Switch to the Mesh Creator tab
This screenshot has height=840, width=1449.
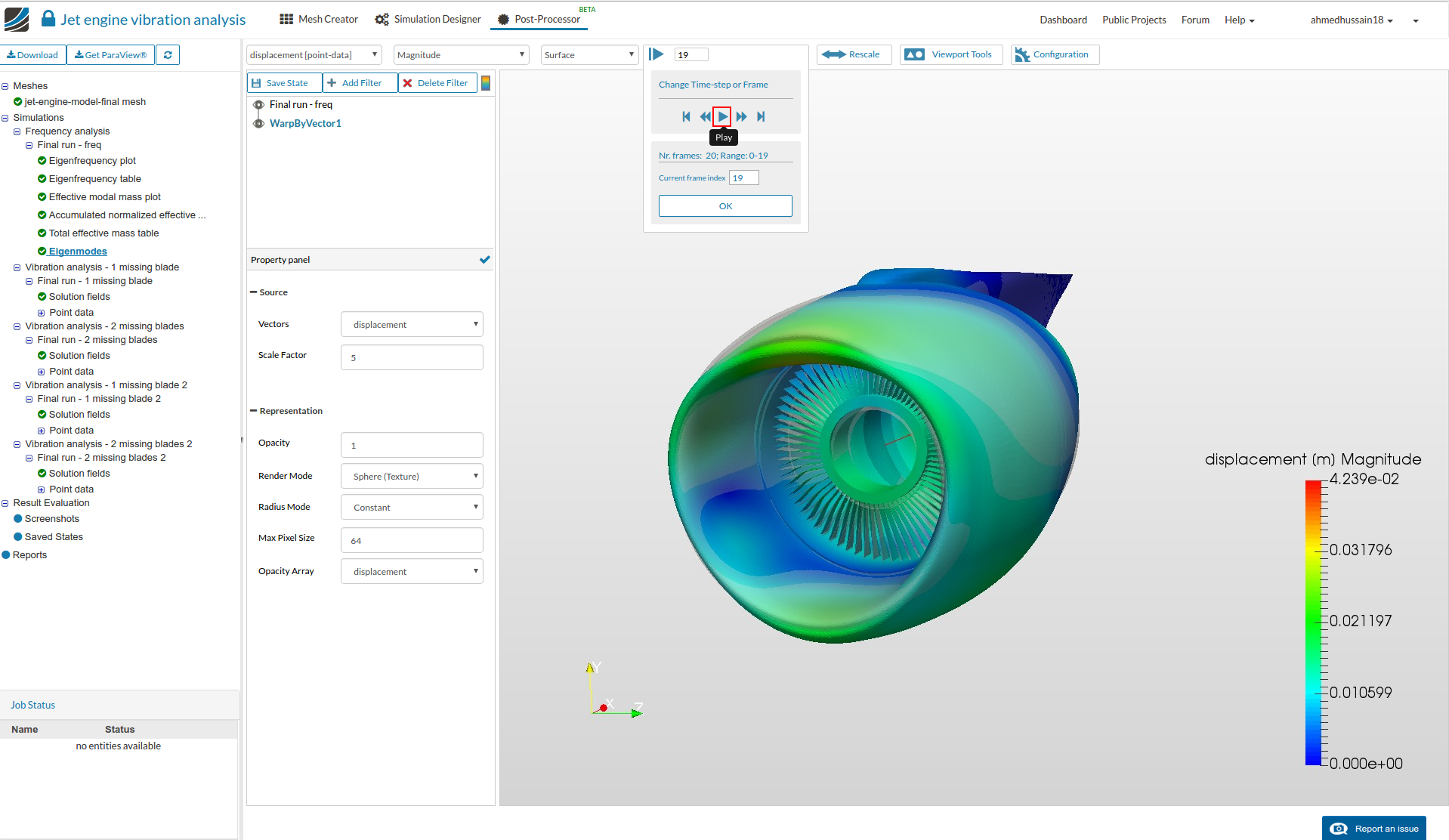pos(319,20)
